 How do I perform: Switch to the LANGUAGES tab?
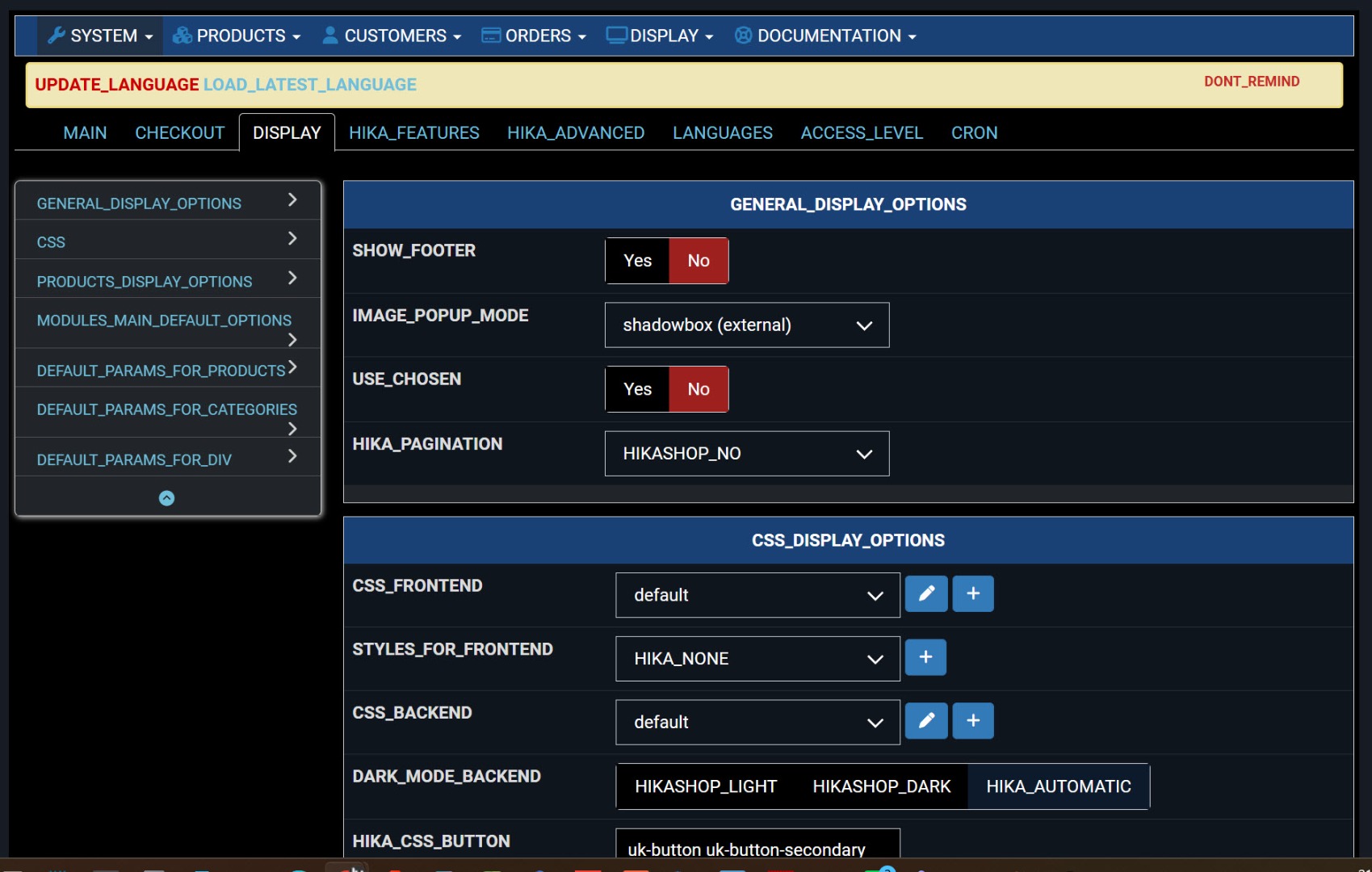[x=723, y=133]
